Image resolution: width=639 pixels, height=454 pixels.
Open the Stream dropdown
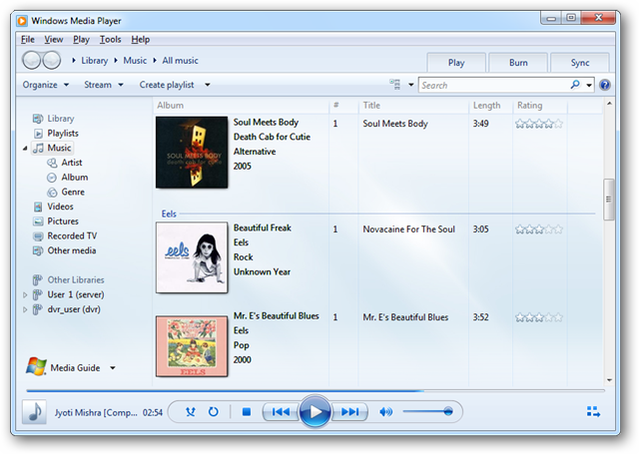(104, 85)
